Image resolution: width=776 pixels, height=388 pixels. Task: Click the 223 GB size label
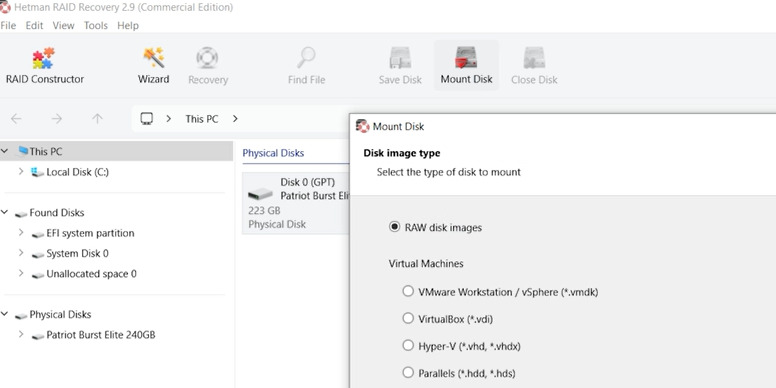[264, 210]
